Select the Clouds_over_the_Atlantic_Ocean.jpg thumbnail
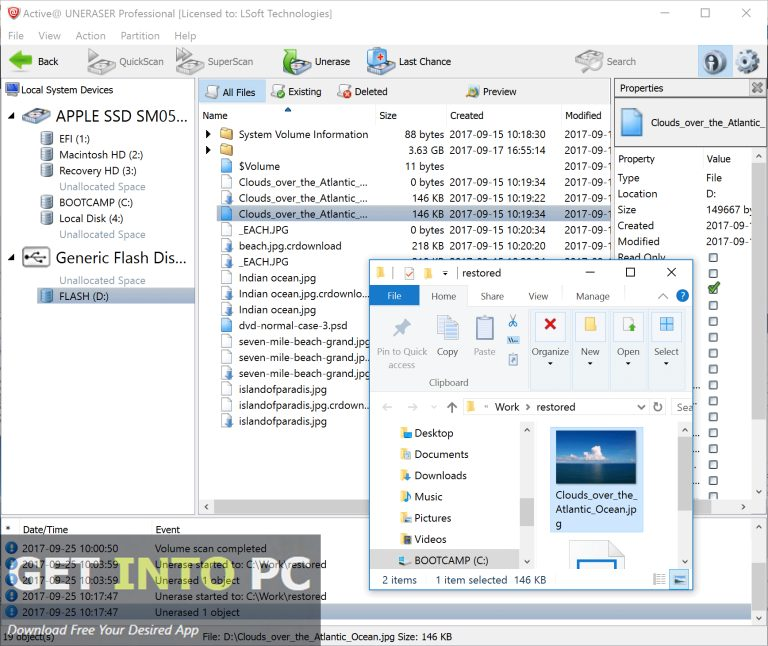The width and height of the screenshot is (768, 646). click(x=596, y=479)
